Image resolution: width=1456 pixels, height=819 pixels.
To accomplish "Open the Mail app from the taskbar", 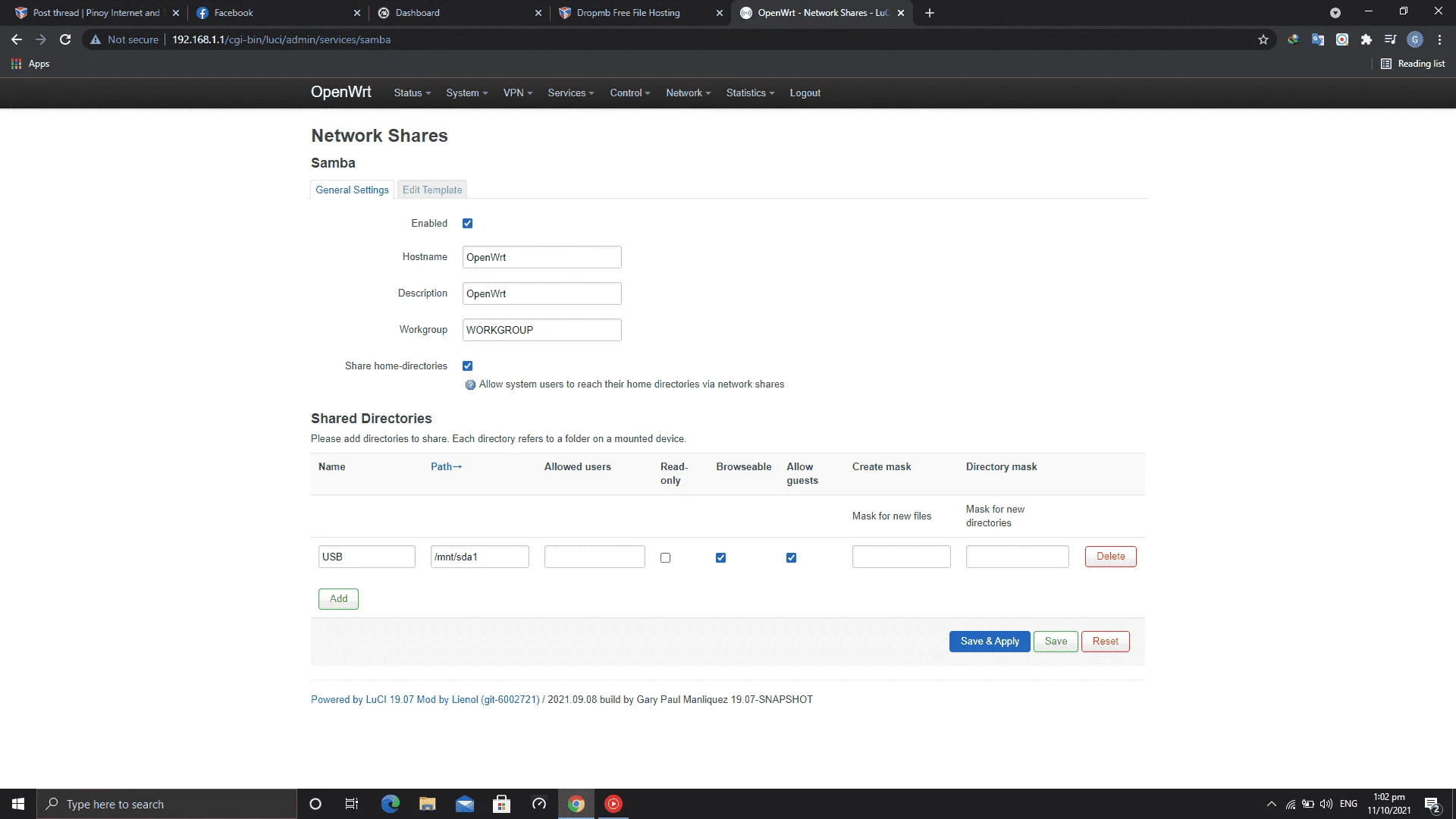I will click(x=464, y=804).
